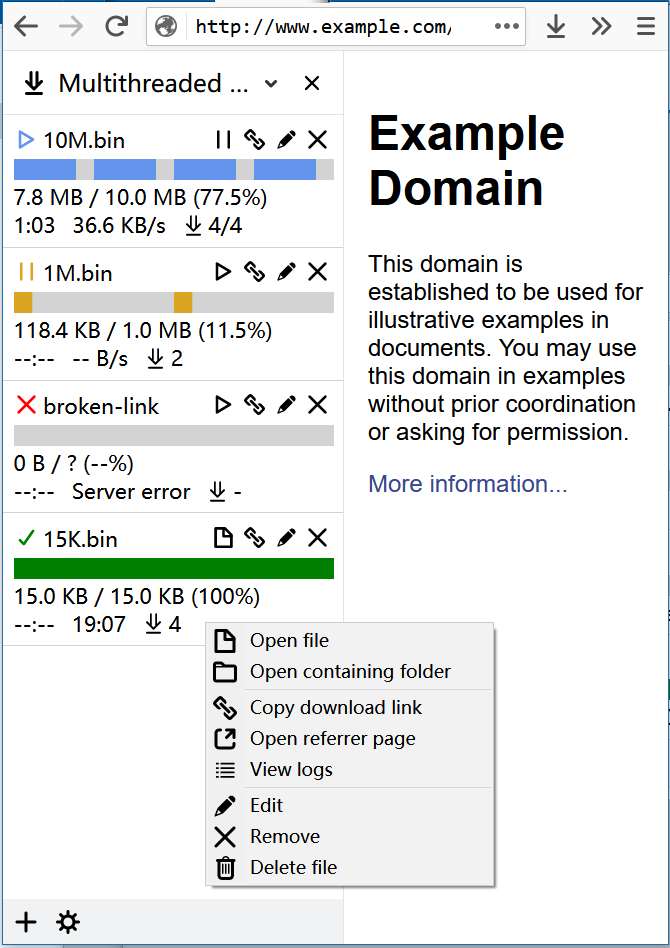Click the Server error status text

click(x=131, y=492)
